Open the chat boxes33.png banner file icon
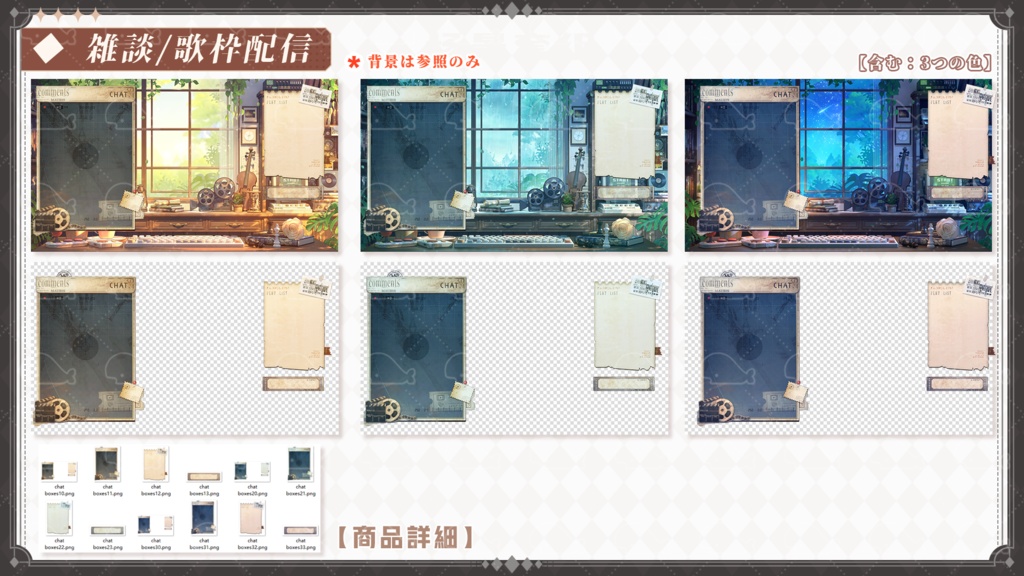This screenshot has height=576, width=1024. click(300, 528)
